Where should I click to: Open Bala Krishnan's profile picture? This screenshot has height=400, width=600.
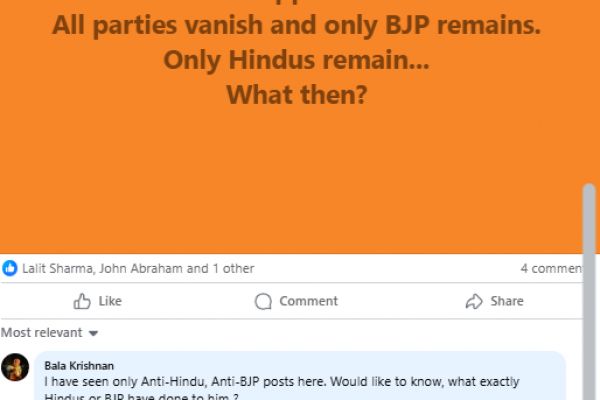coord(15,367)
